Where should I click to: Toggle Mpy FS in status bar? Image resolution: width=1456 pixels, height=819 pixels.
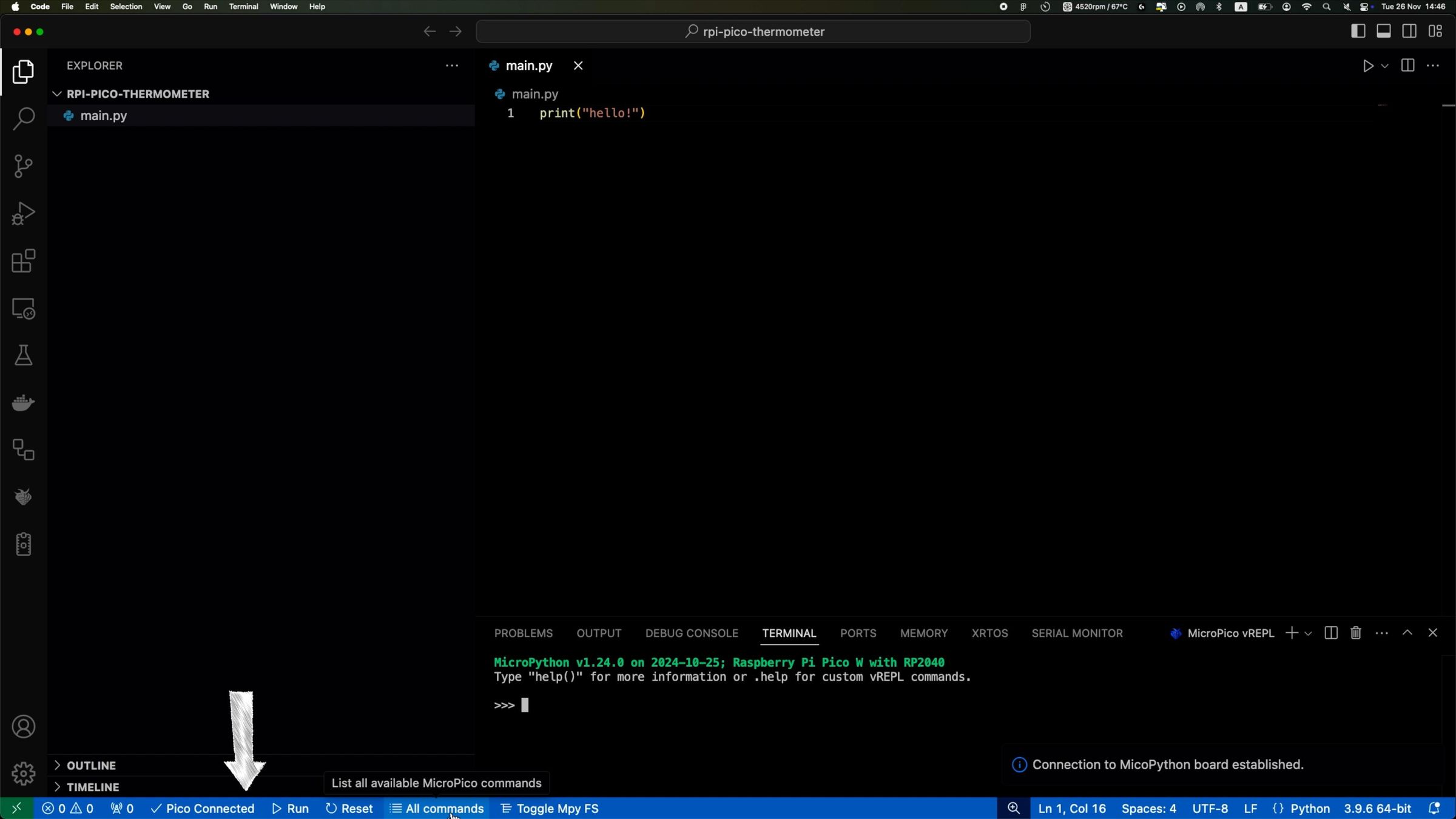[550, 809]
